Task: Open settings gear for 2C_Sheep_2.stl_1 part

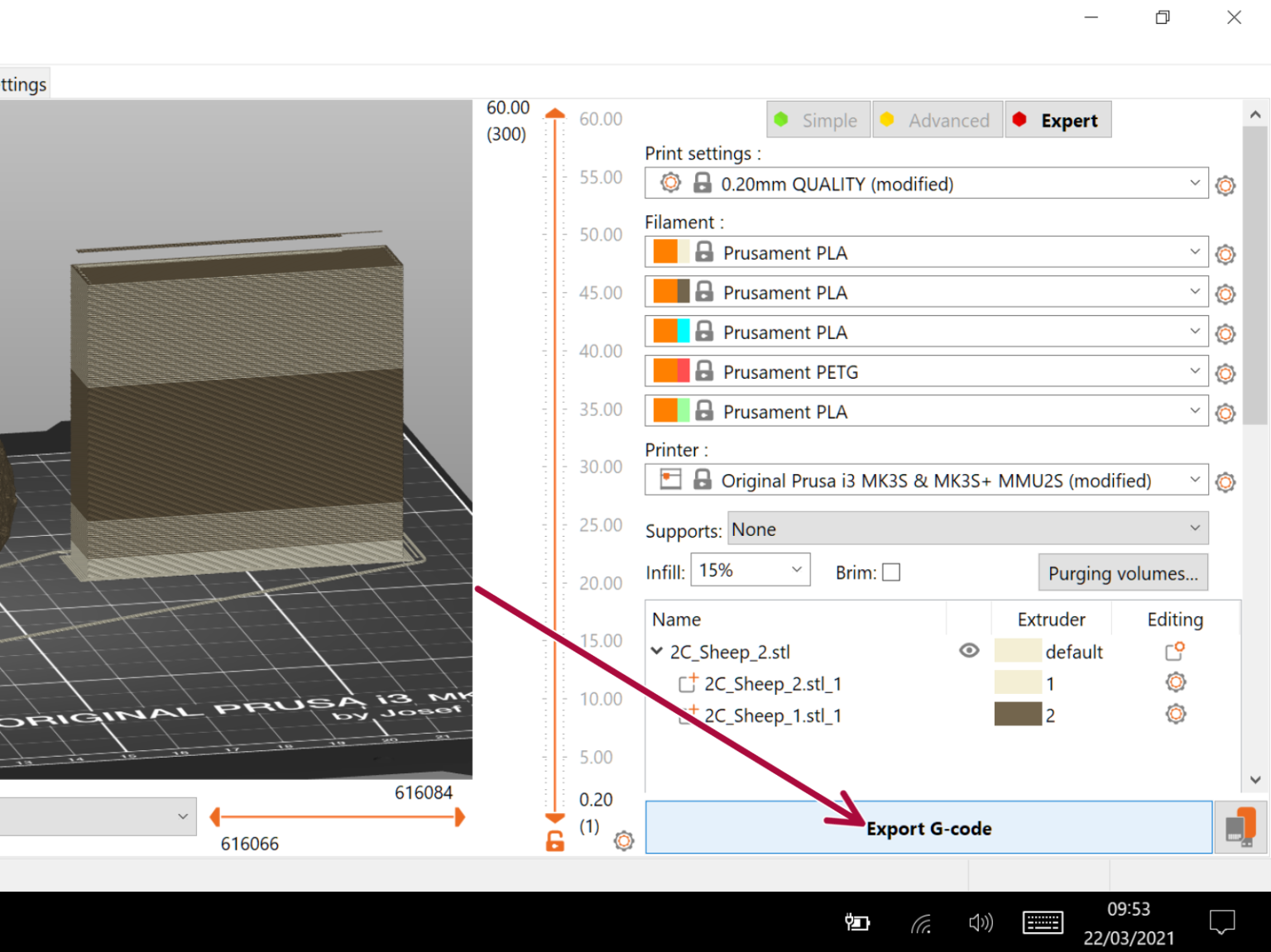Action: point(1176,682)
